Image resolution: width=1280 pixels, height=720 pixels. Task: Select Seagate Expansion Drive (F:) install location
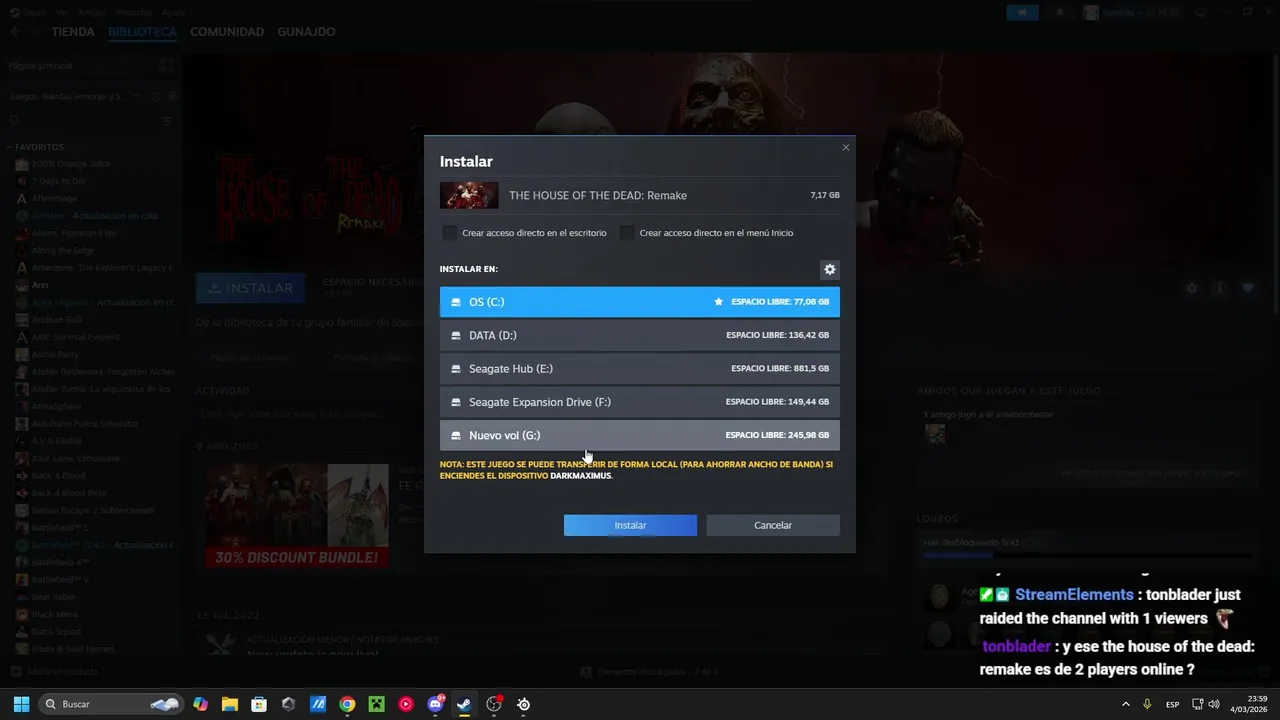(640, 402)
